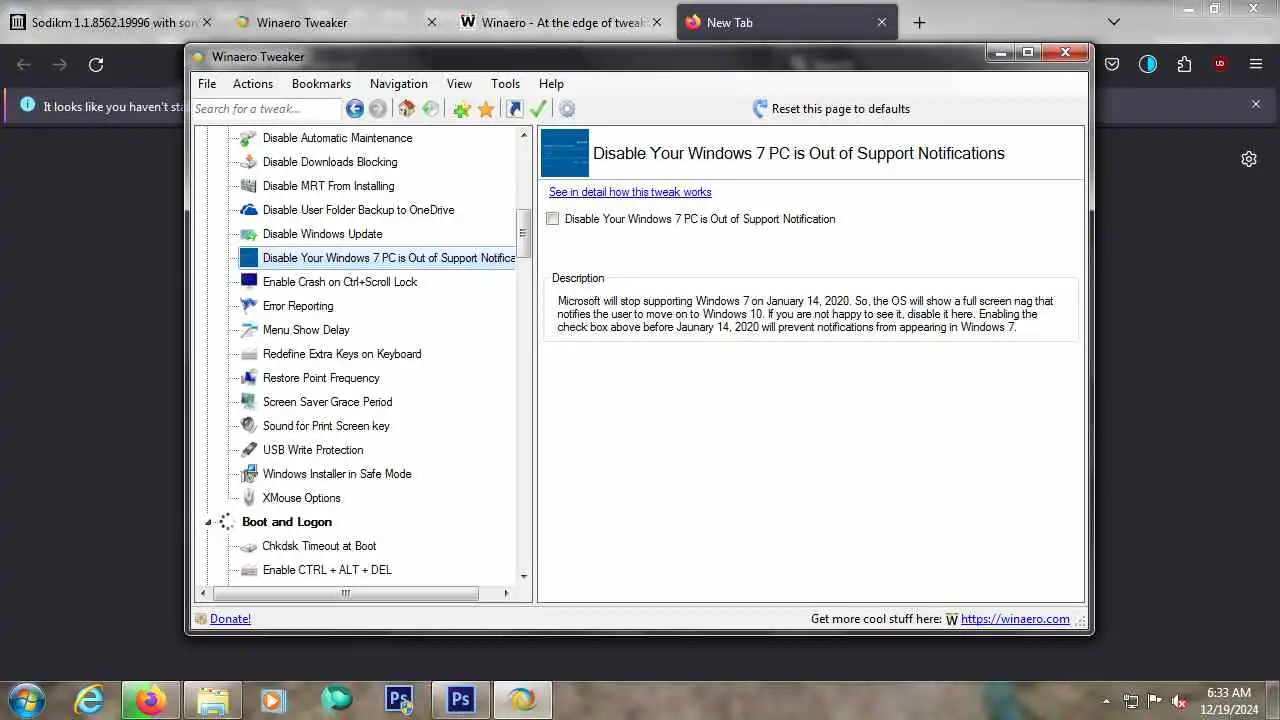Select USB Write Protection tweak
1280x720 pixels.
coord(313,450)
